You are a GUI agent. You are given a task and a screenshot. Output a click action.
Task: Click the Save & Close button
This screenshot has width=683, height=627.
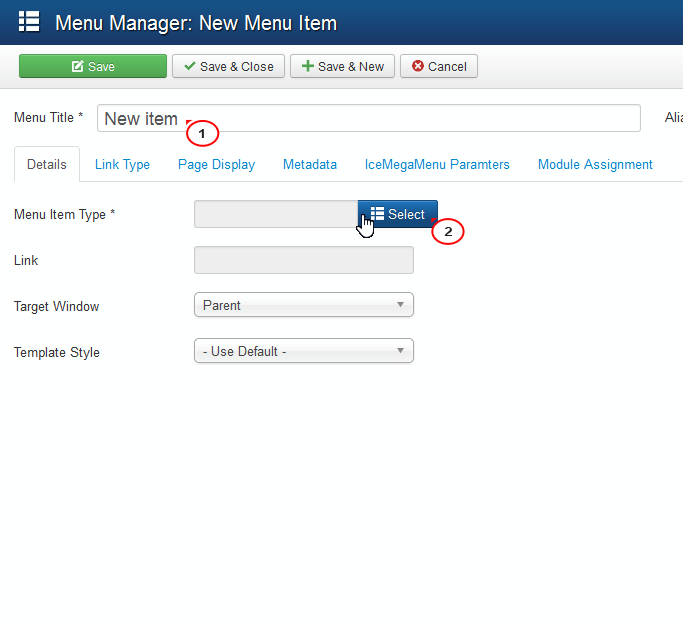(228, 66)
